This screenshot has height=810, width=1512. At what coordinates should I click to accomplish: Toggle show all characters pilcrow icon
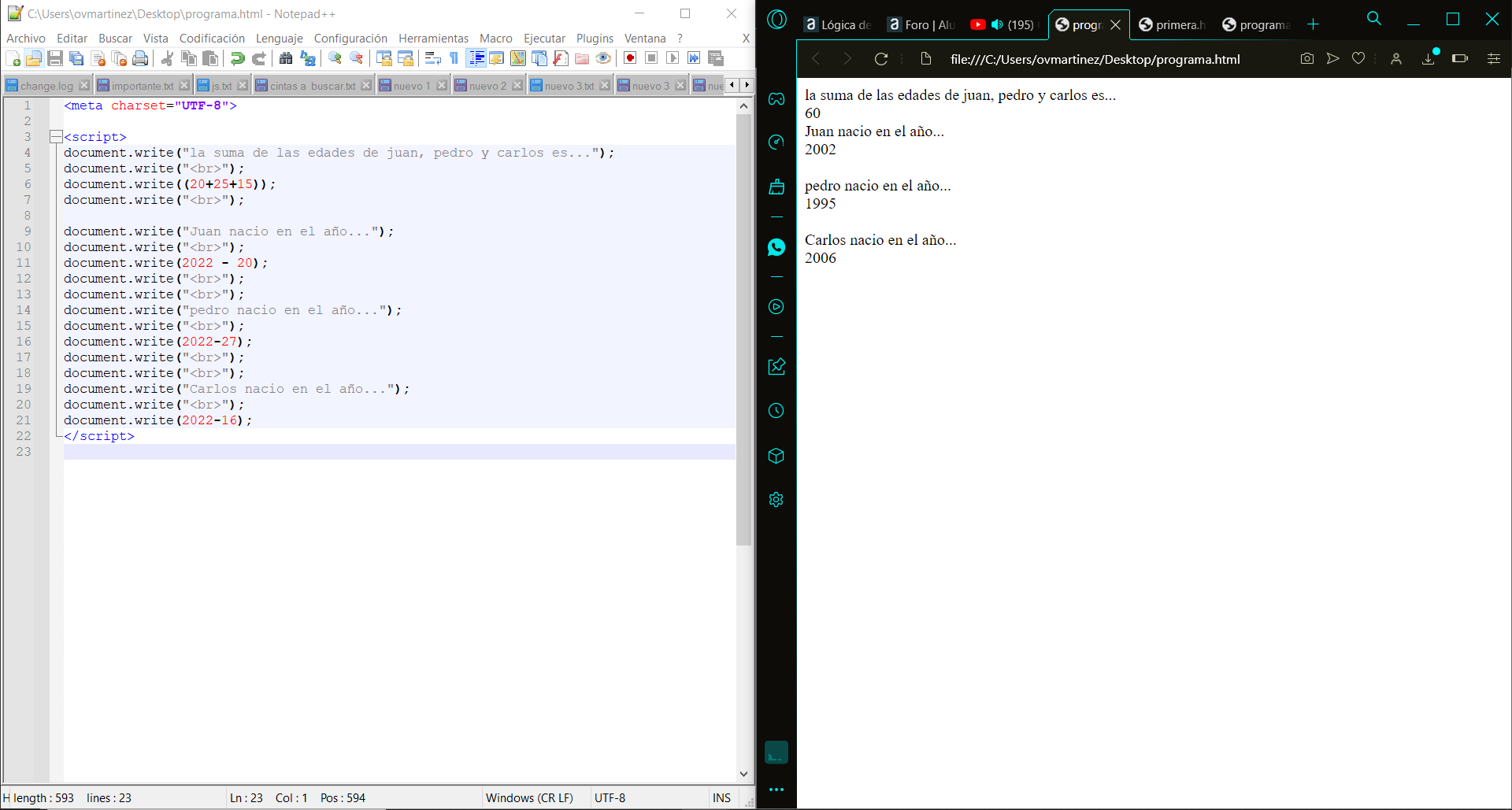[454, 58]
